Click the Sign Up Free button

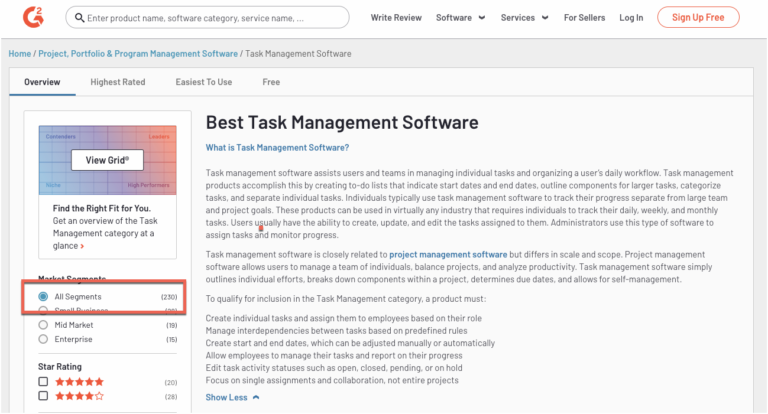[x=698, y=18]
